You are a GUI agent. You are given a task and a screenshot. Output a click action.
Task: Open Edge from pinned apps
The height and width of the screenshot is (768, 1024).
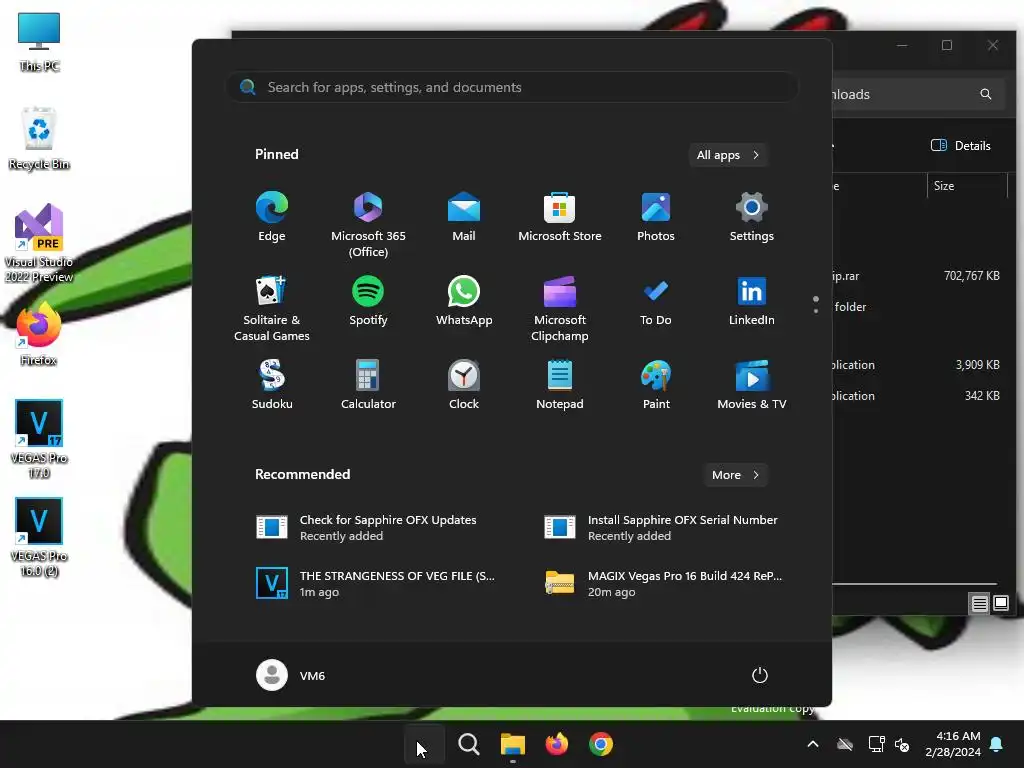[272, 217]
